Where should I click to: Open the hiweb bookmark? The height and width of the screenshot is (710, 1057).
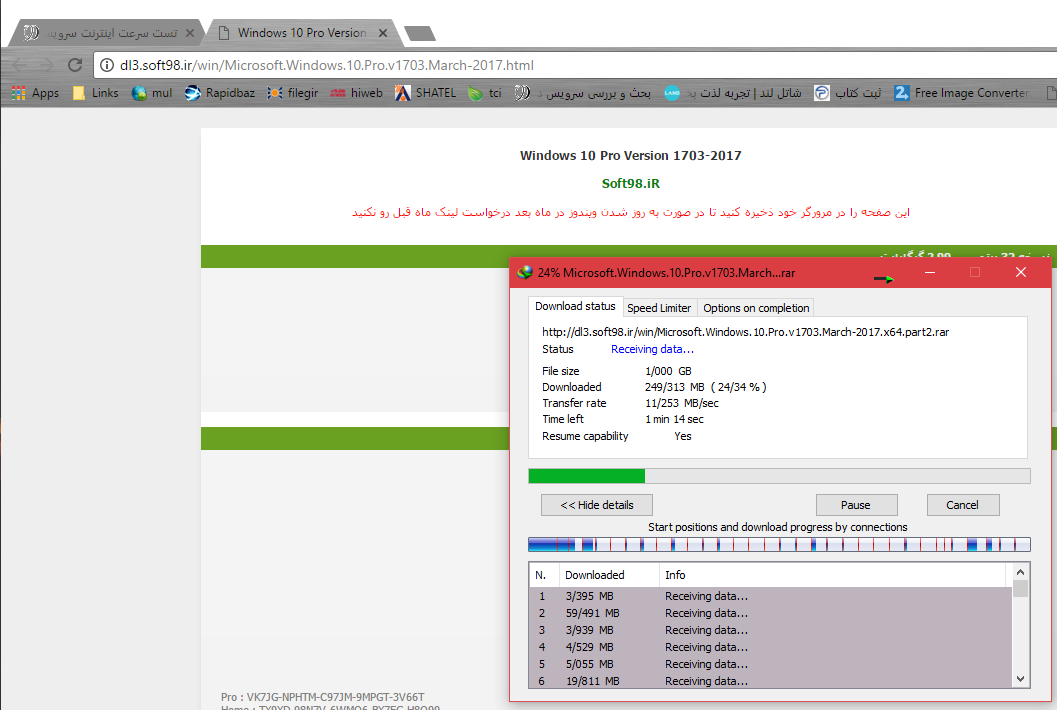point(357,93)
